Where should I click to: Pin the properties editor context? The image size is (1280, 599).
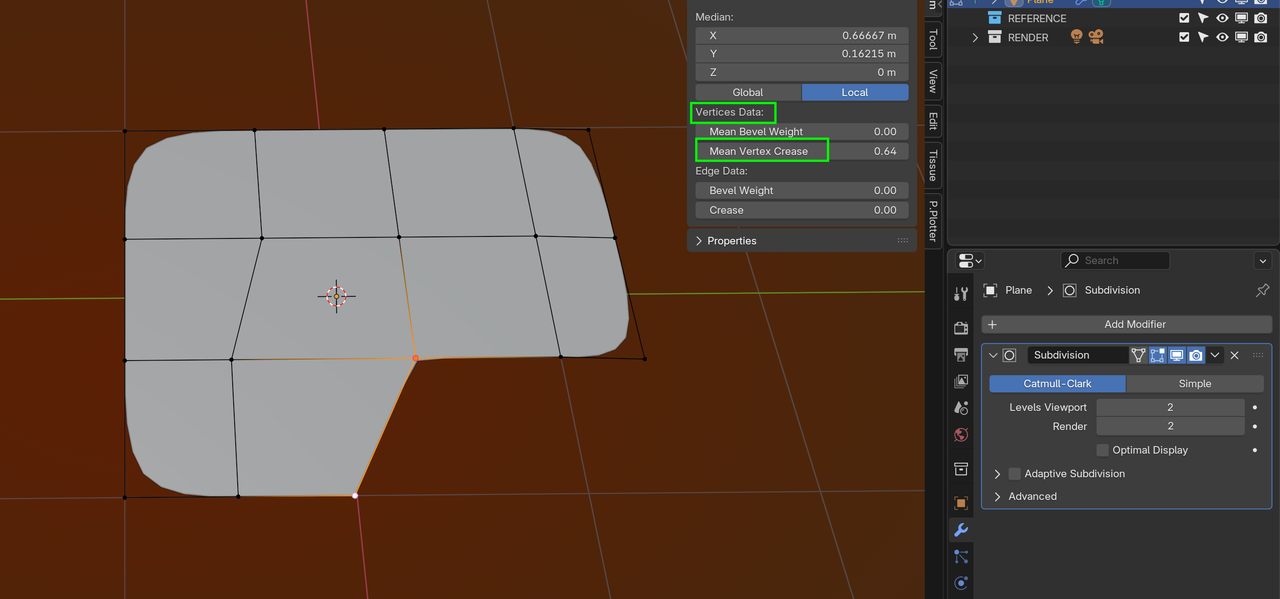pos(1262,290)
